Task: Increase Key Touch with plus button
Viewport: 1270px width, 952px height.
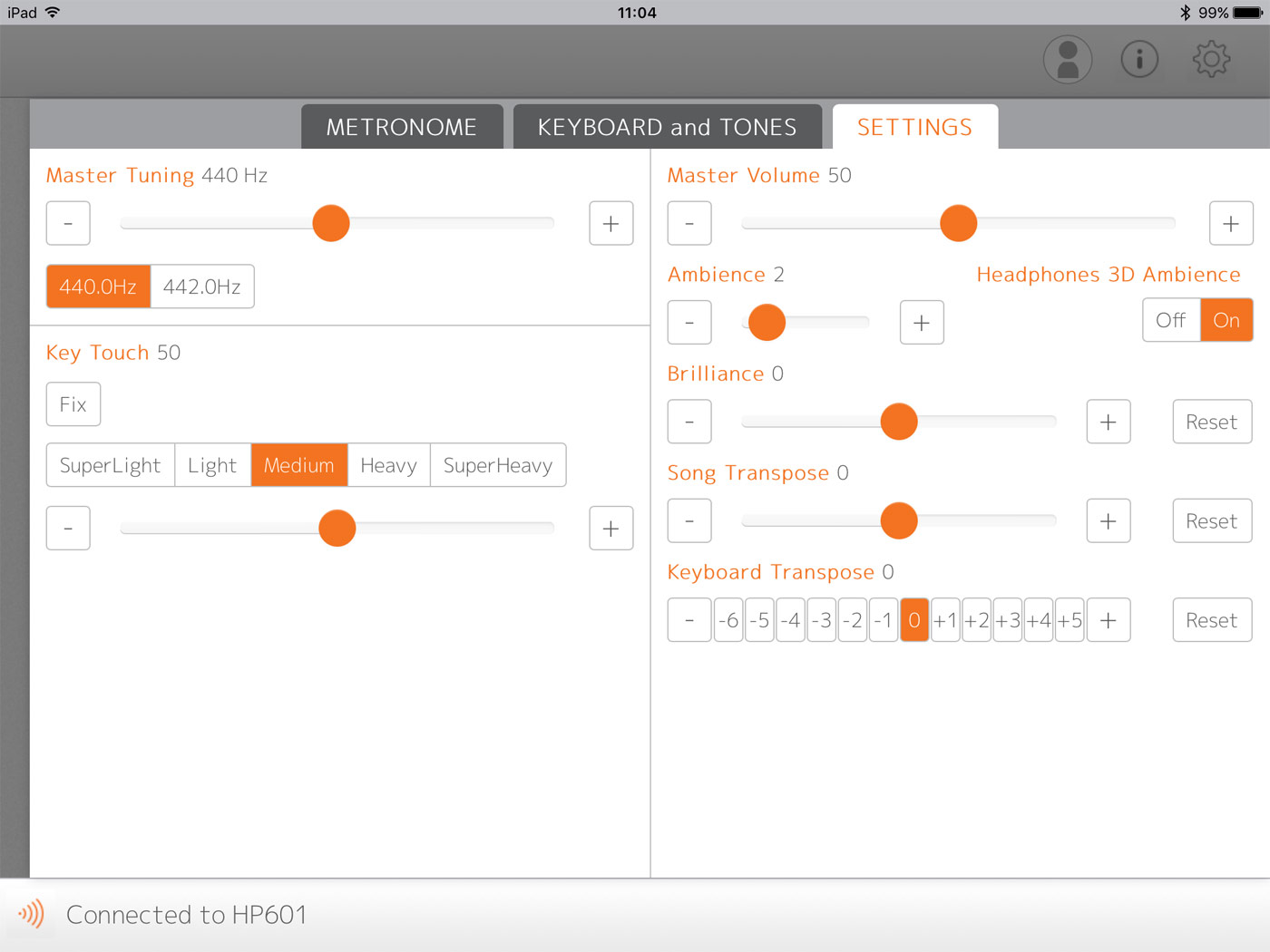Action: 611,528
